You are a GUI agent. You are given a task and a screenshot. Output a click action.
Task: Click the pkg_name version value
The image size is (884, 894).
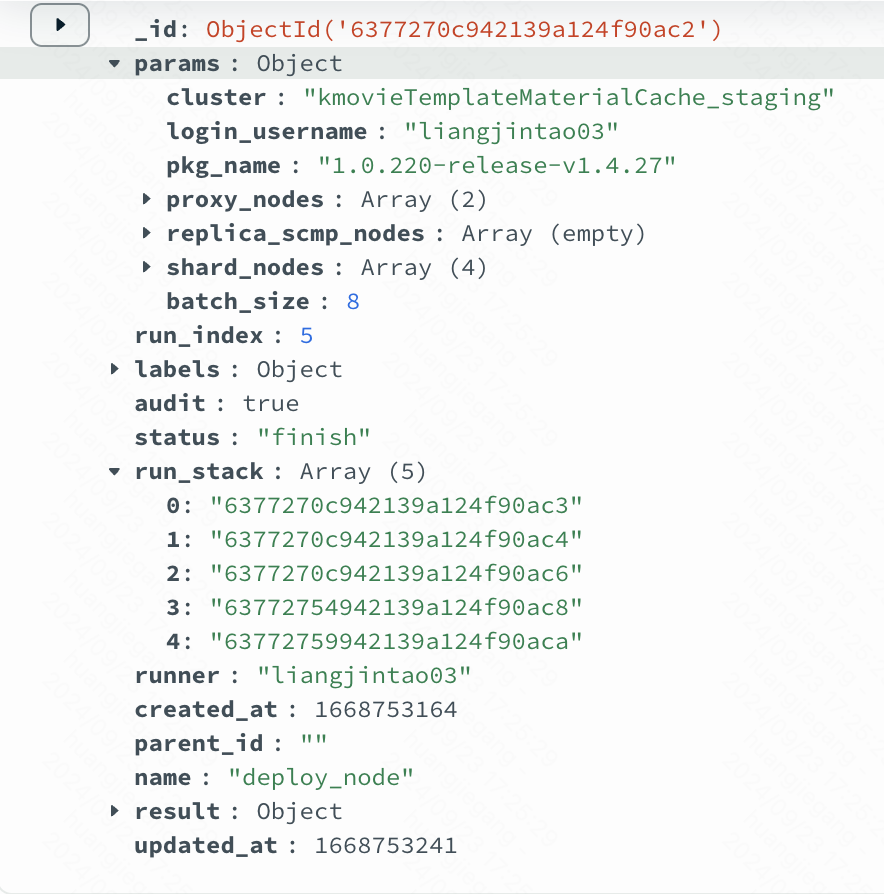click(x=496, y=166)
